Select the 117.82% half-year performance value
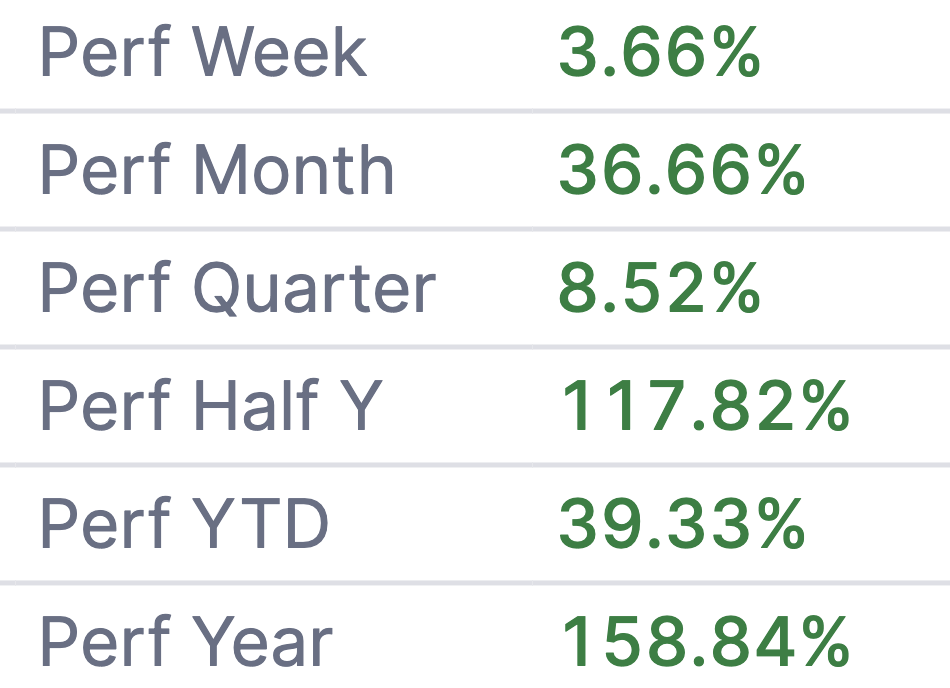 [705, 405]
